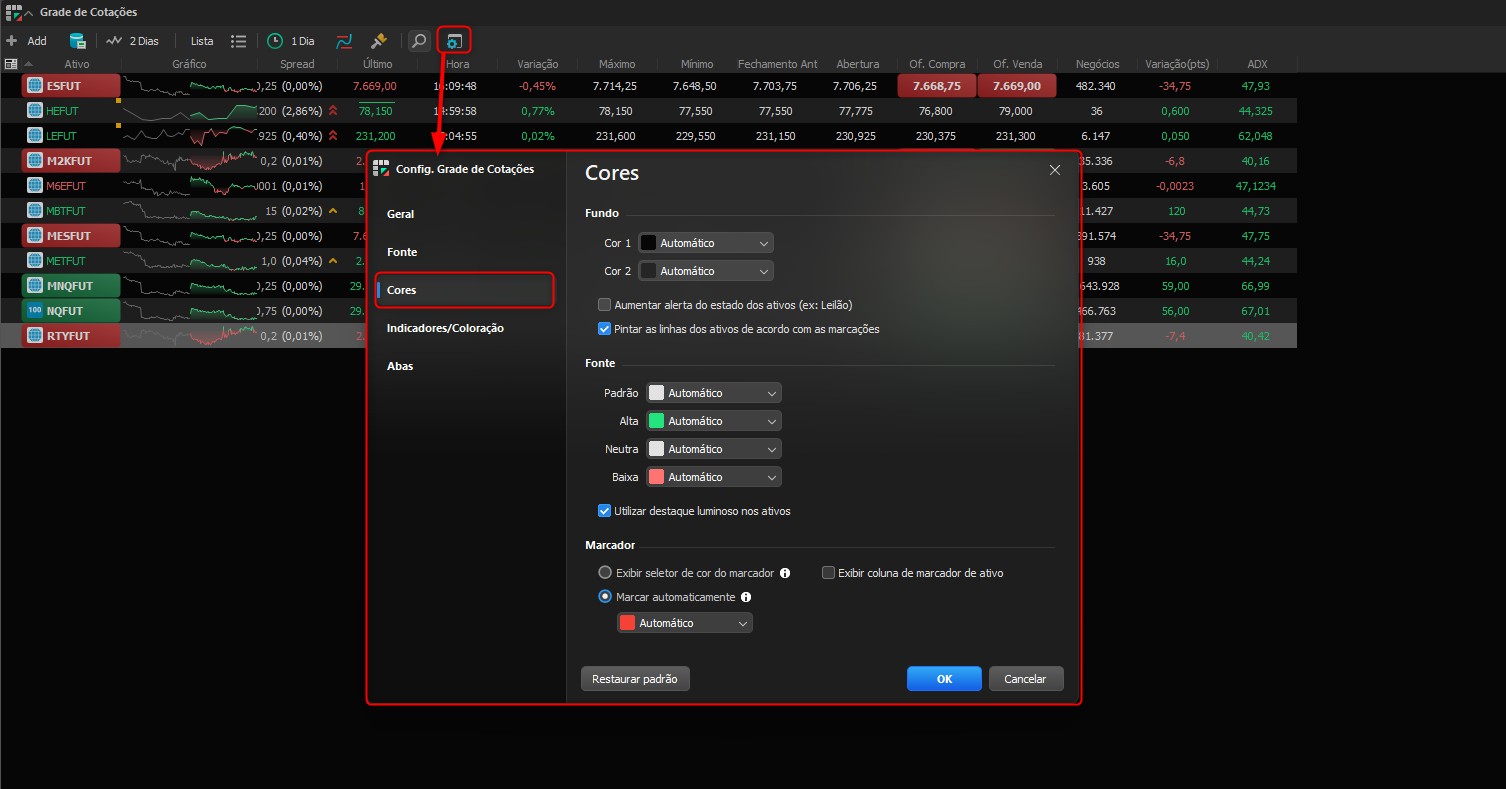The image size is (1506, 789).
Task: Click the Add asset plus button
Action: pos(12,41)
